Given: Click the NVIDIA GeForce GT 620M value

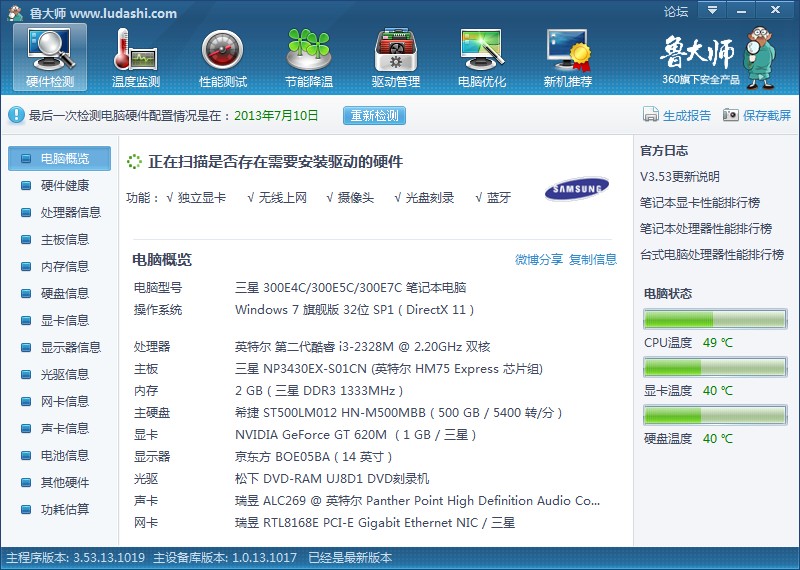Looking at the screenshot, I should [356, 435].
